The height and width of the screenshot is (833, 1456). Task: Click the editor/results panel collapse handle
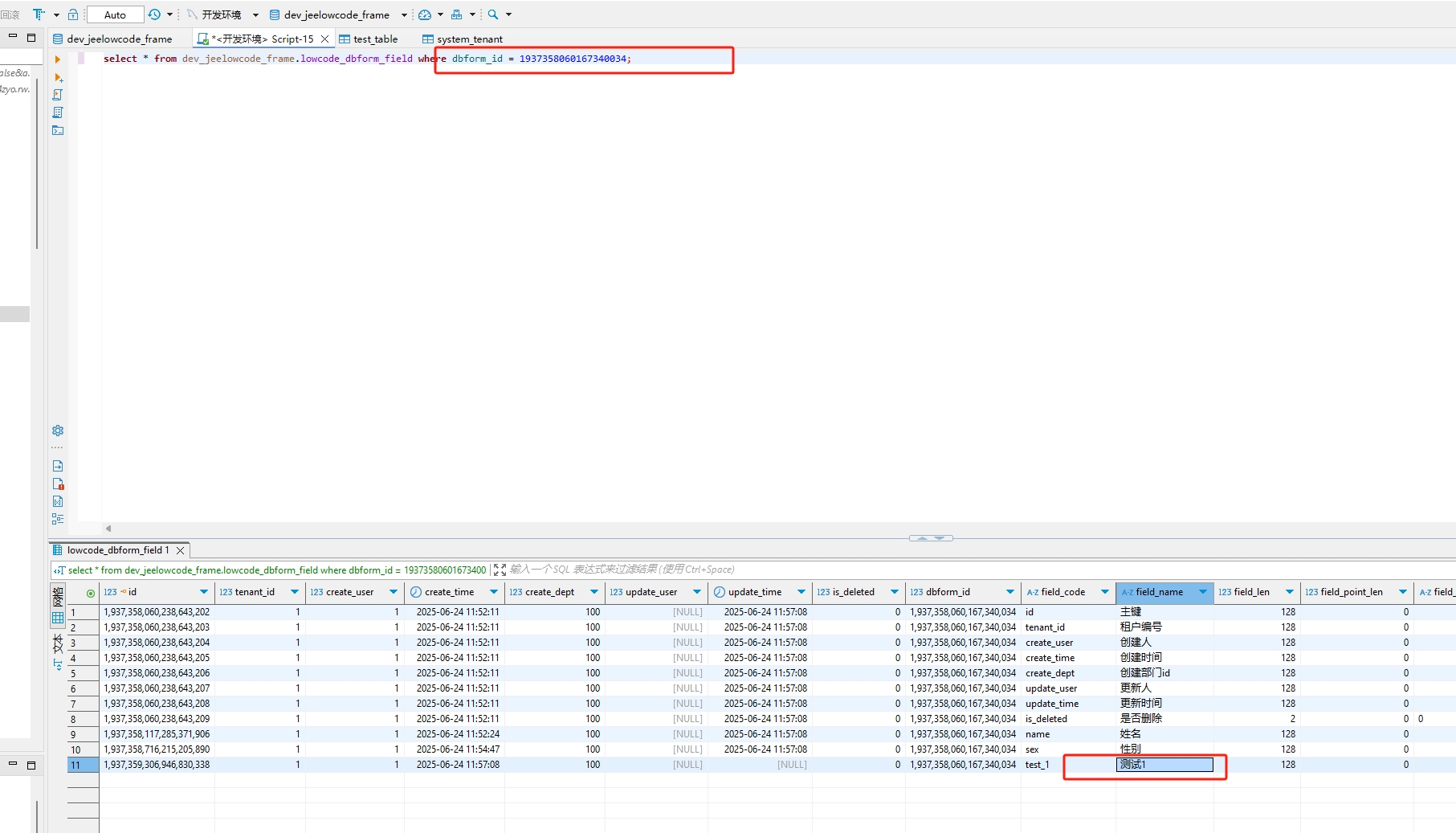[x=931, y=538]
